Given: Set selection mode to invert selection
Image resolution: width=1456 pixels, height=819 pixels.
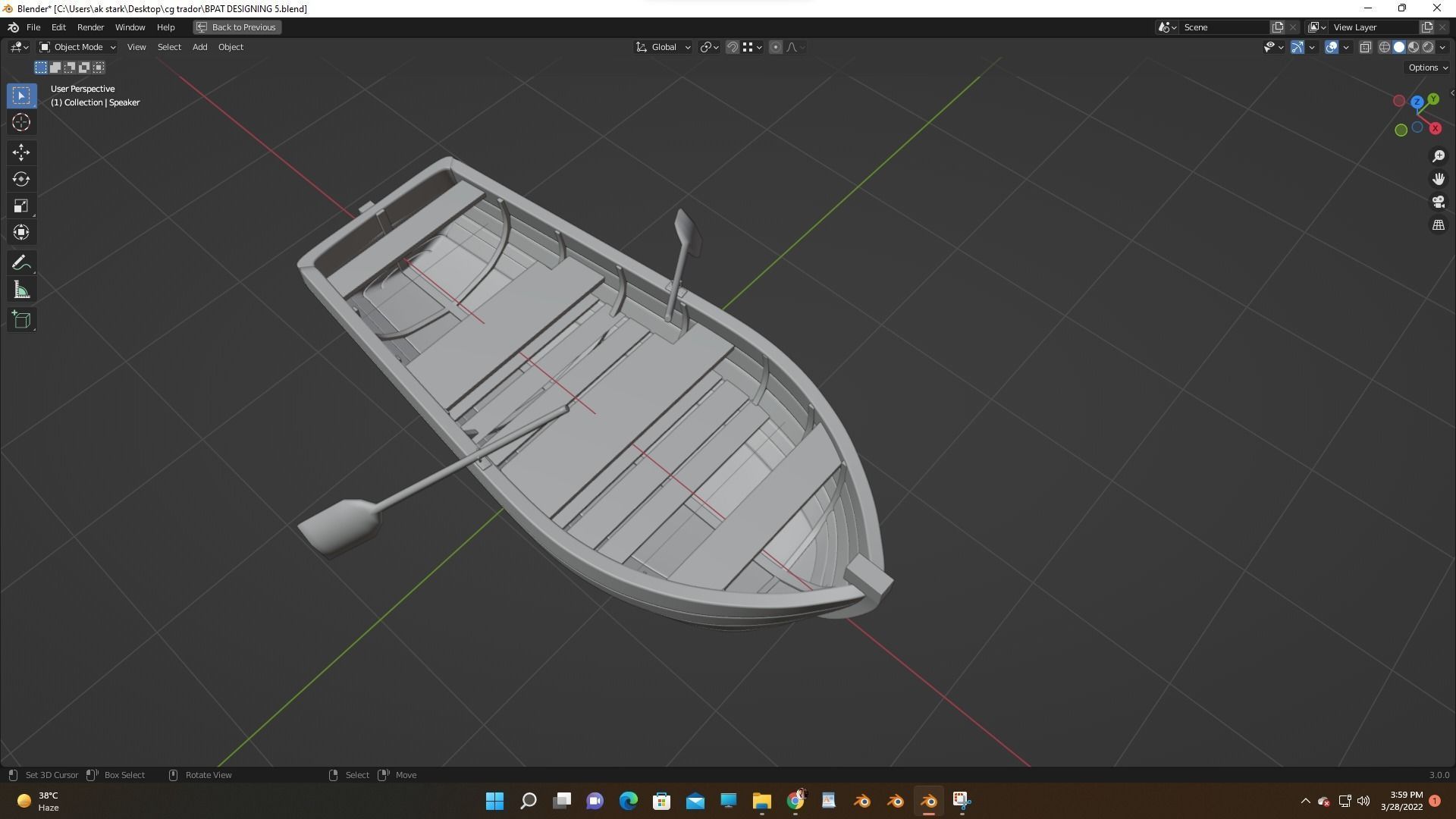Looking at the screenshot, I should [x=84, y=67].
